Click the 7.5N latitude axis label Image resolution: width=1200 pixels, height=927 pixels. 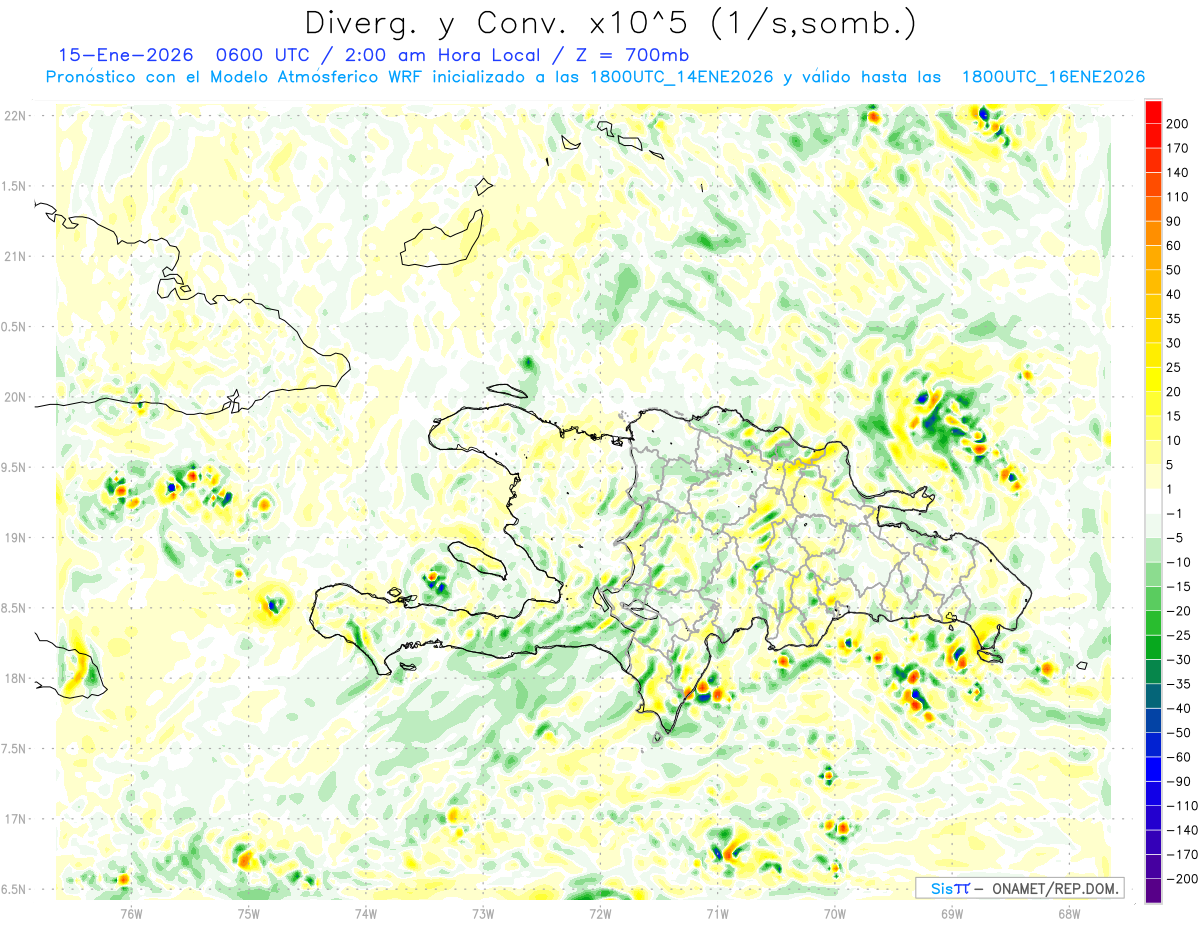pos(14,749)
